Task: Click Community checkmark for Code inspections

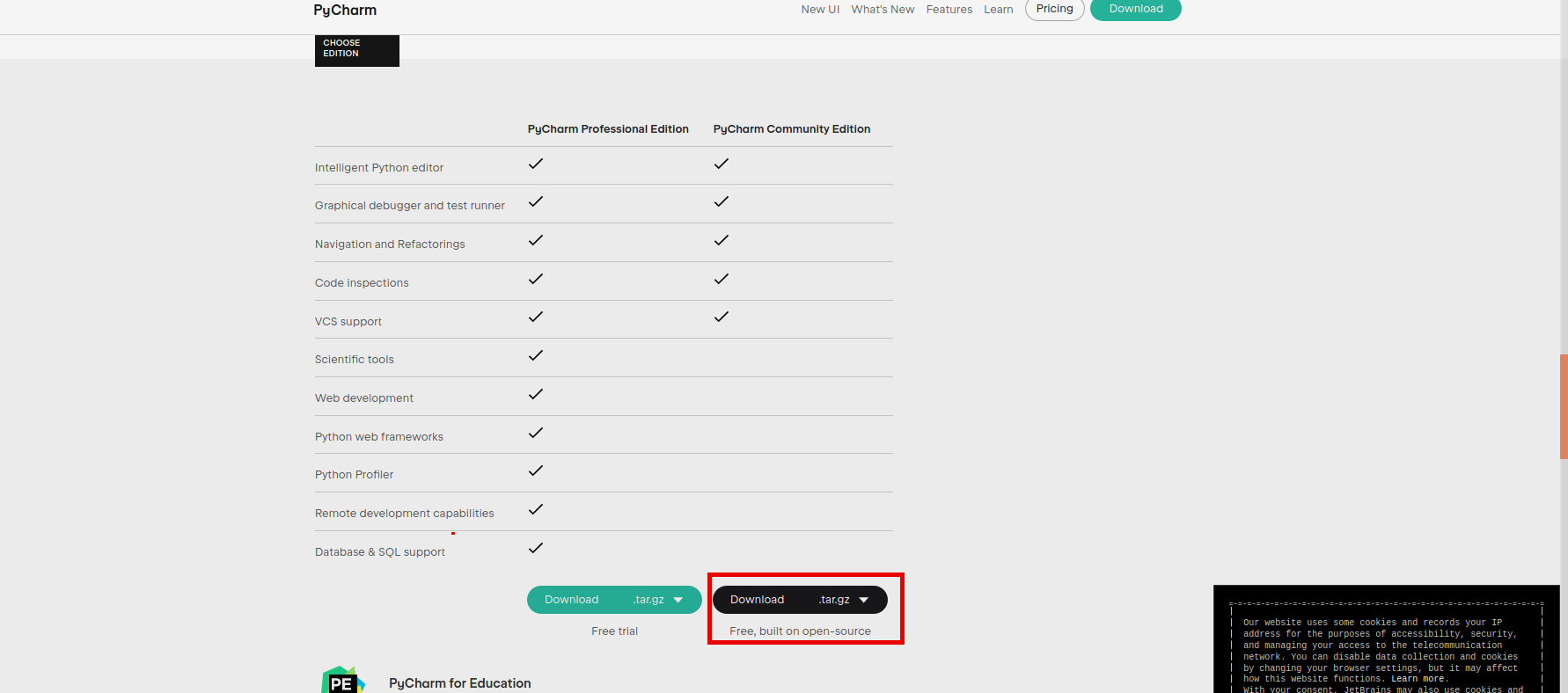Action: [722, 279]
